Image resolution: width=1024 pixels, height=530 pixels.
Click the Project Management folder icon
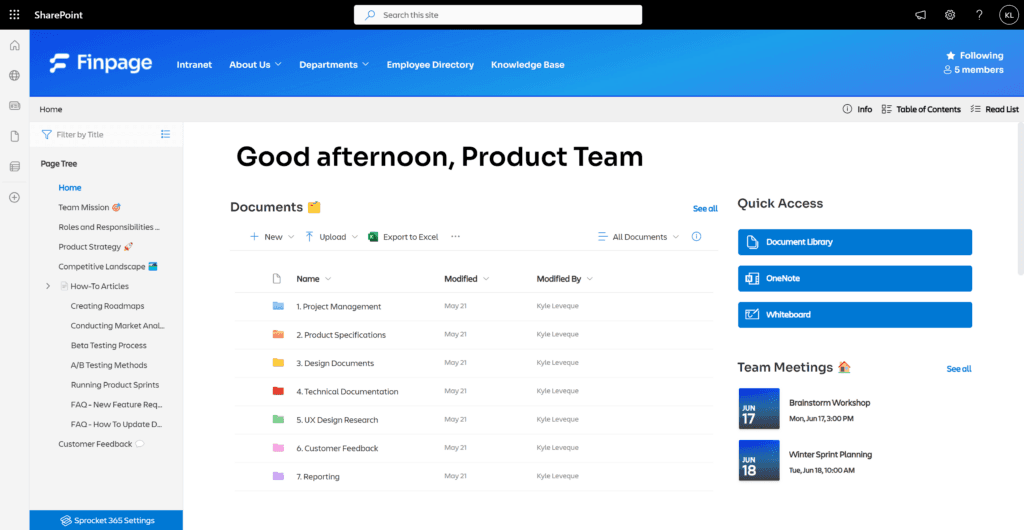click(278, 305)
